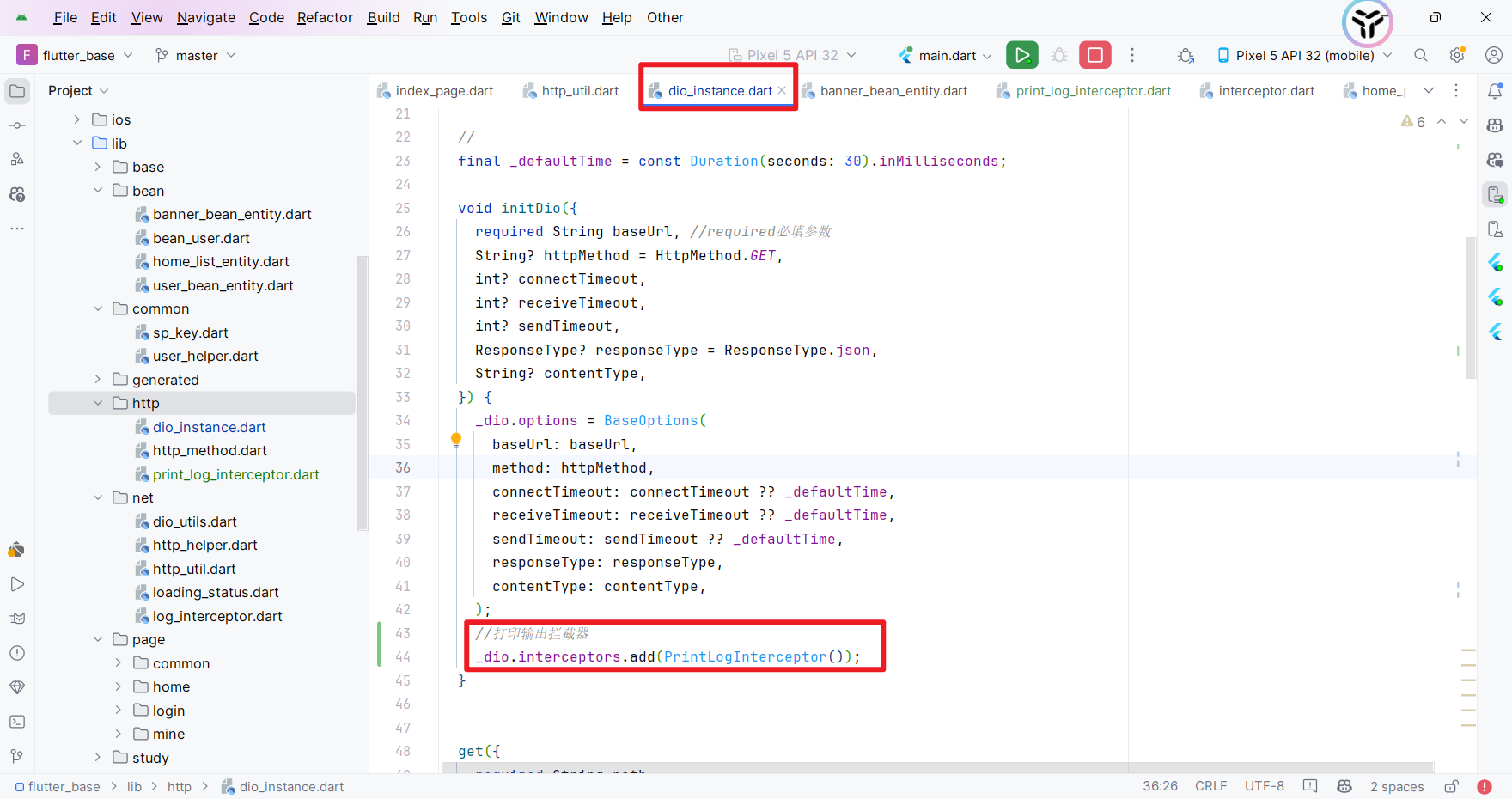
Task: Open the File menu
Action: (65, 17)
